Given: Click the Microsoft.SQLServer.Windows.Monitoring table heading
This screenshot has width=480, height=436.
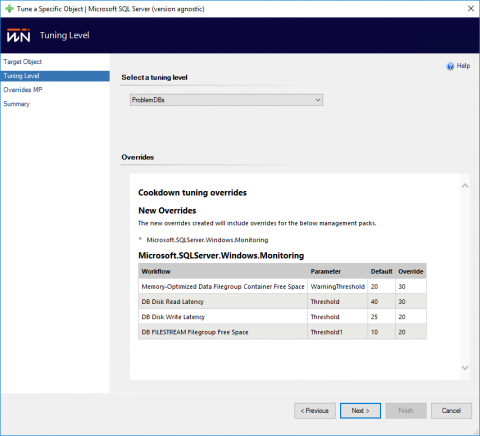Looking at the screenshot, I should [221, 256].
